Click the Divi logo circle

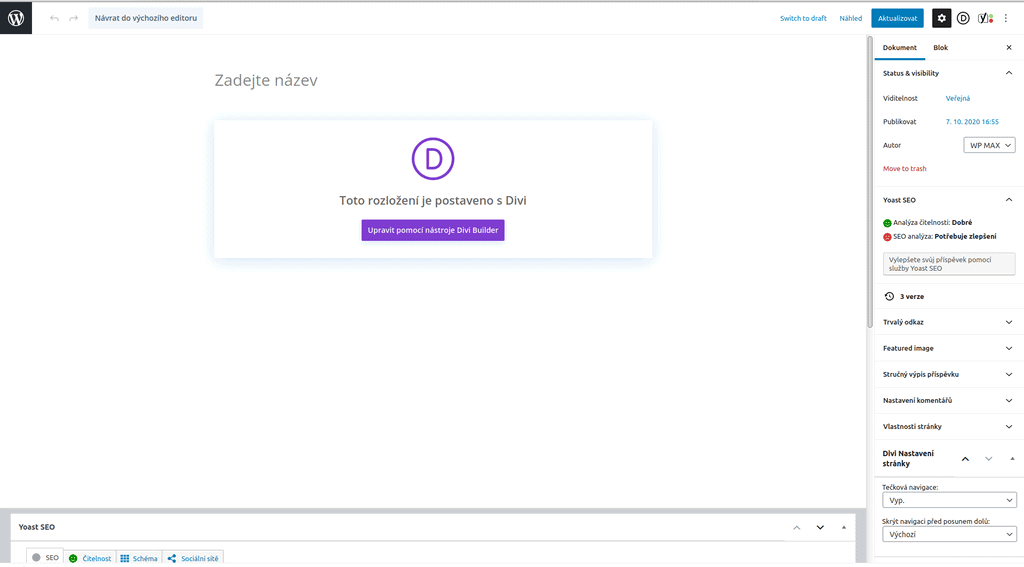pos(432,159)
